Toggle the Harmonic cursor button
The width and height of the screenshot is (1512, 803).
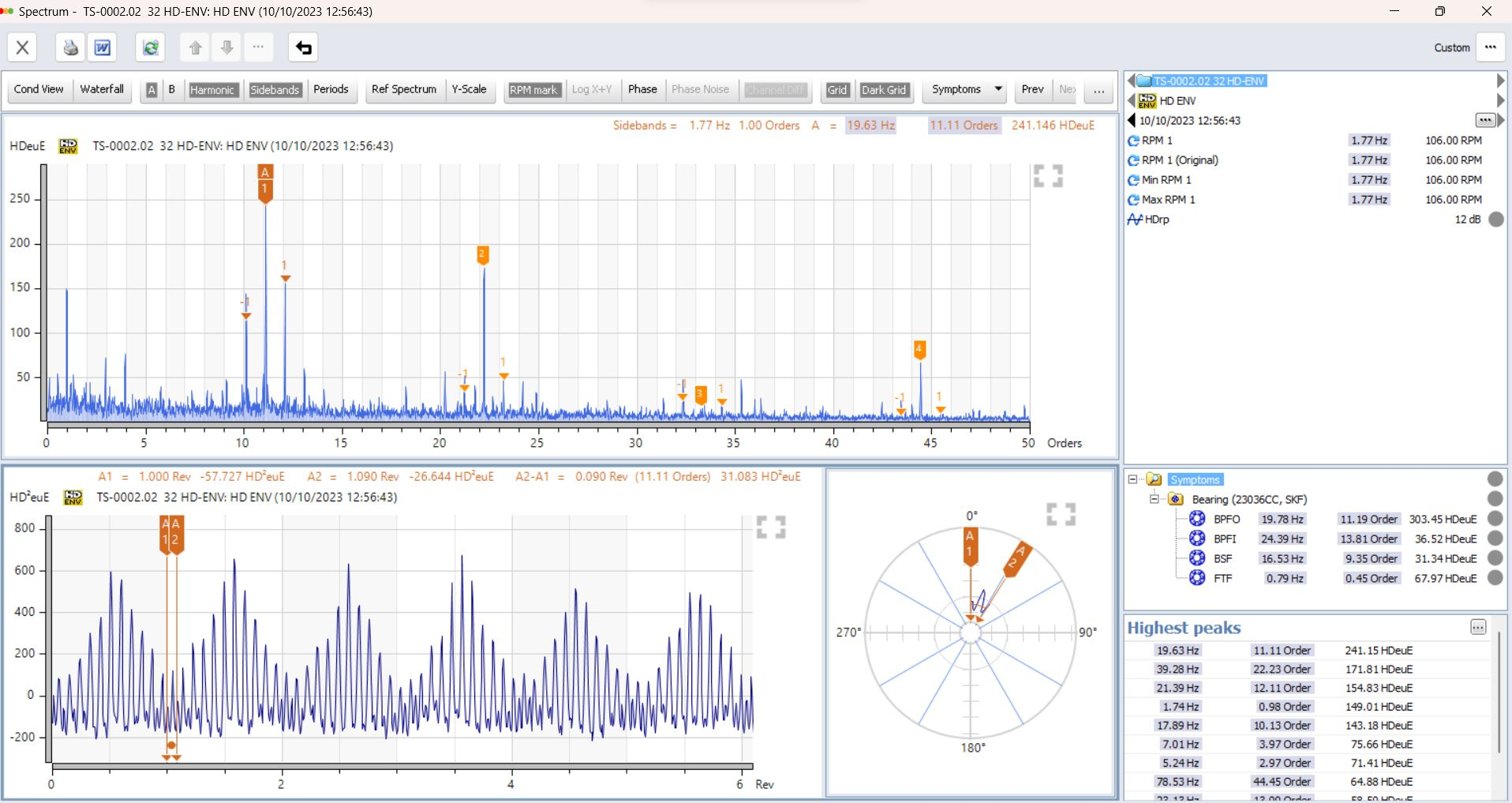211,90
